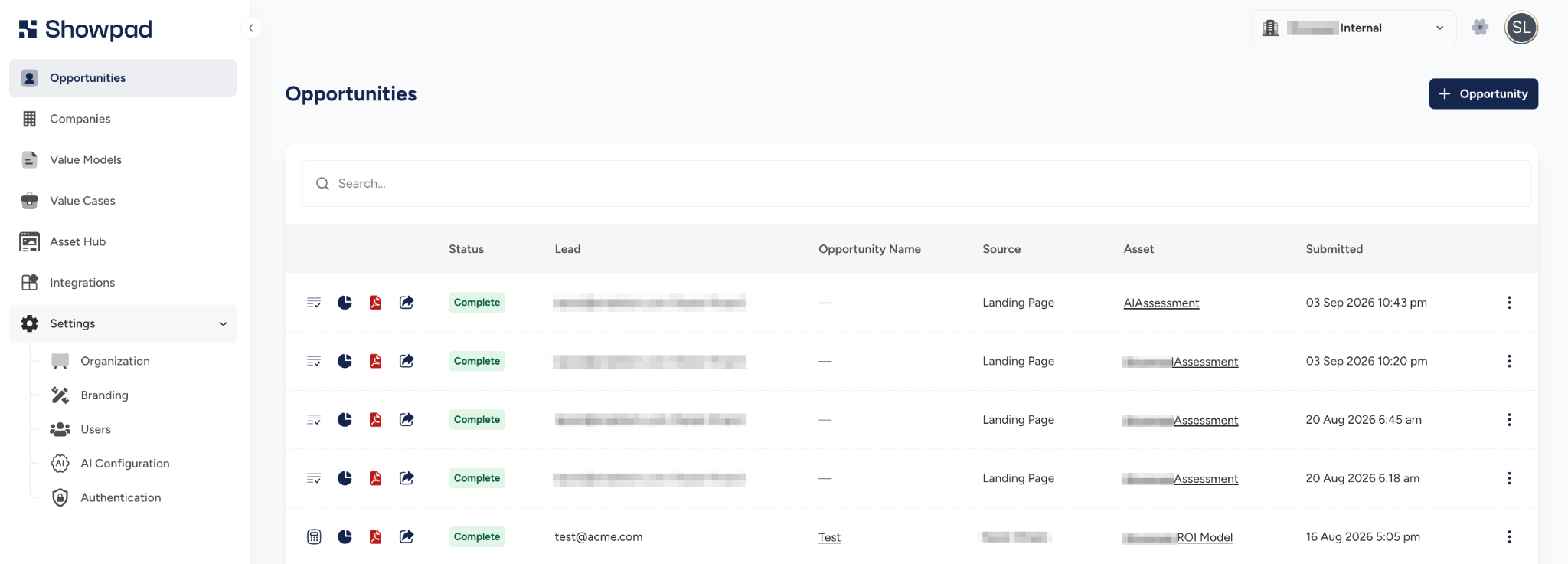Image resolution: width=1568 pixels, height=564 pixels.
Task: Open the AIAssessment asset link
Action: coord(1161,303)
